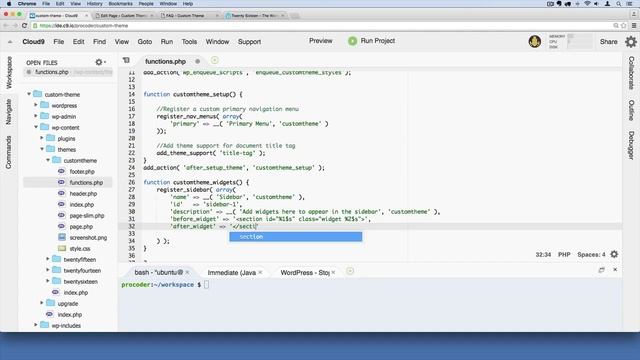
Task: Open the Tools menu
Action: point(189,42)
